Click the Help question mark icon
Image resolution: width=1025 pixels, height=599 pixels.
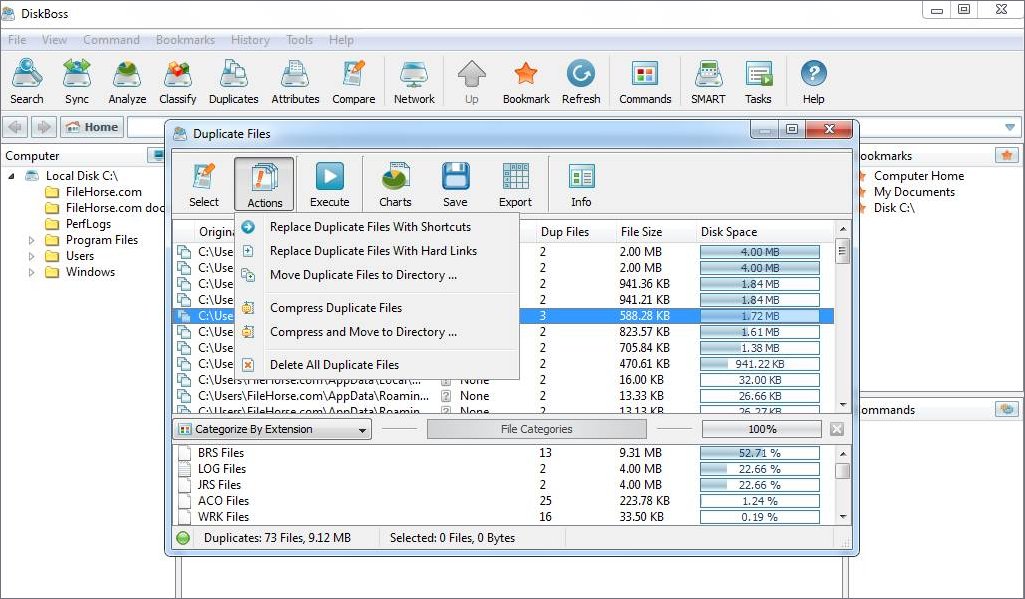tap(813, 82)
